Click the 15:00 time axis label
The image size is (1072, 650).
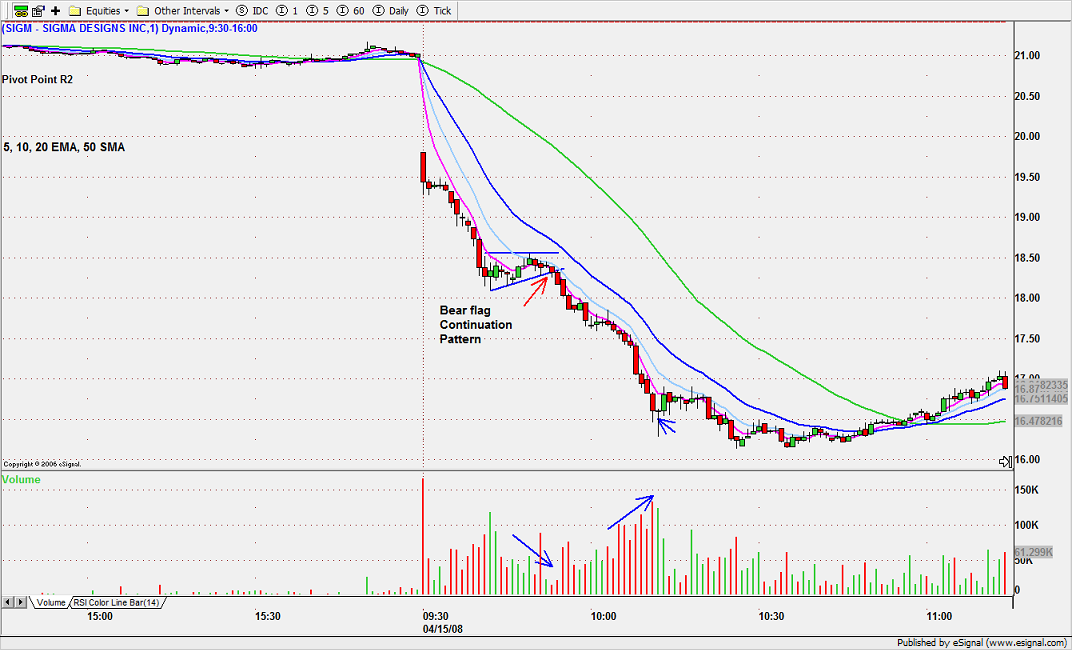pyautogui.click(x=100, y=617)
